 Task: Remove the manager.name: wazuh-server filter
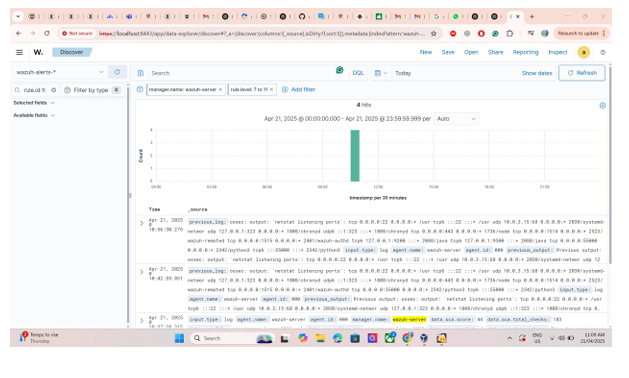[220, 89]
